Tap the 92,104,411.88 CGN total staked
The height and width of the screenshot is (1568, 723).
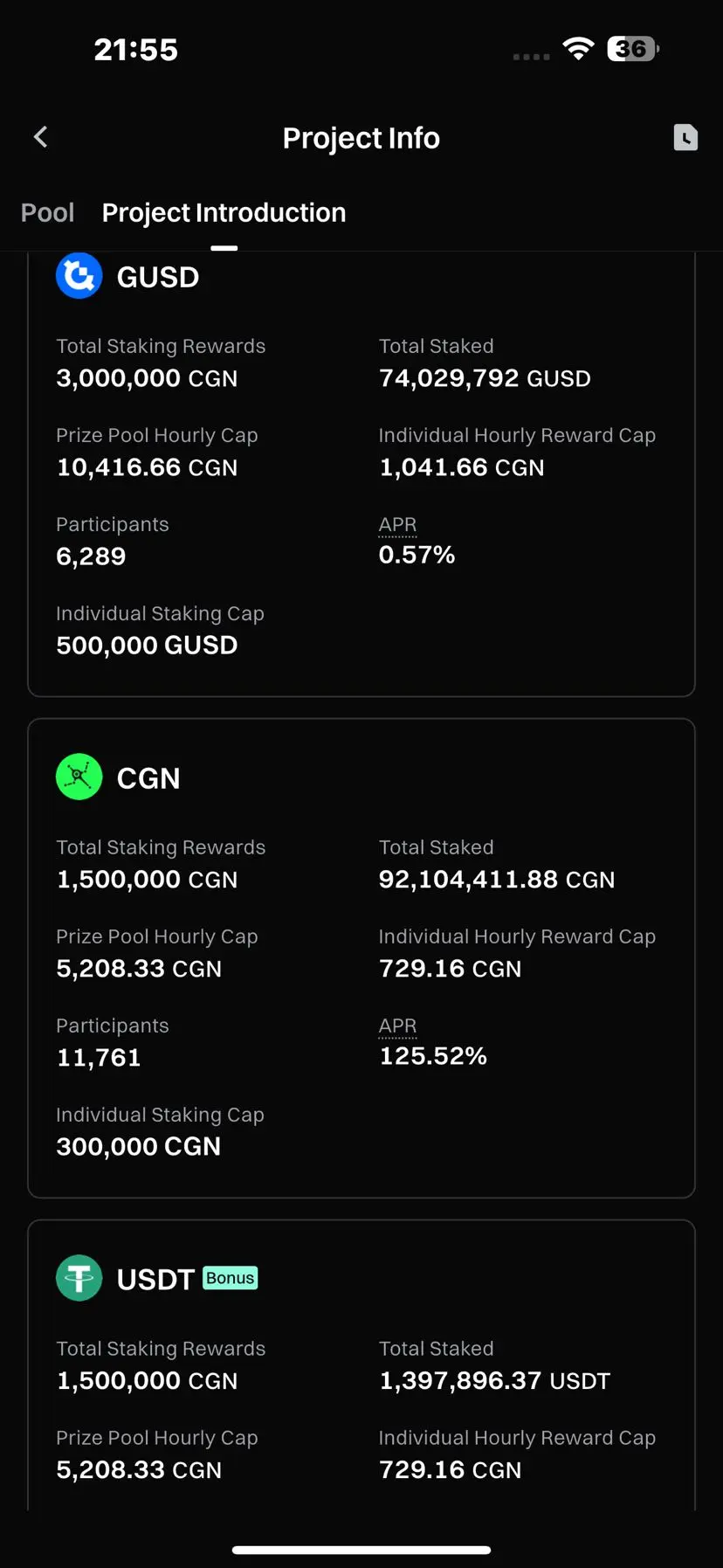497,880
